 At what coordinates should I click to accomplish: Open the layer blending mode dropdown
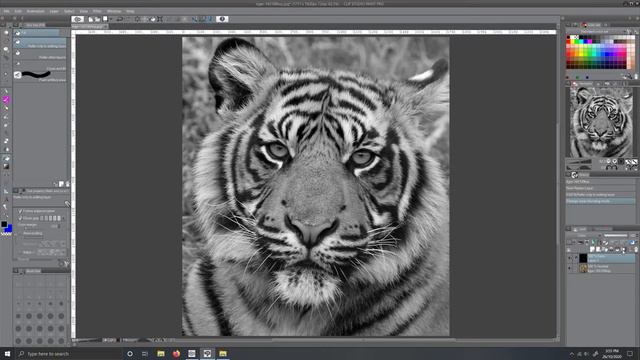point(584,236)
